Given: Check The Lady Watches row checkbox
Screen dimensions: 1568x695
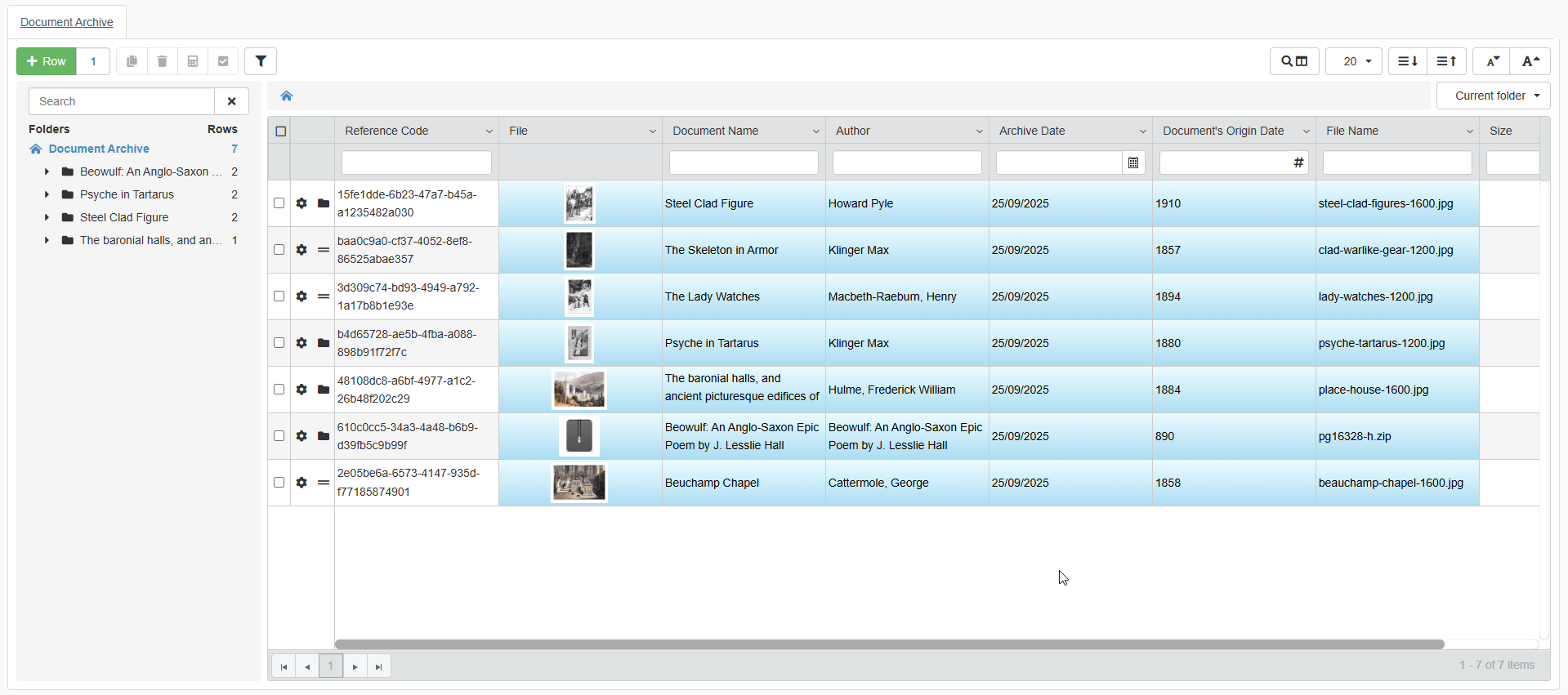Looking at the screenshot, I should (x=279, y=296).
